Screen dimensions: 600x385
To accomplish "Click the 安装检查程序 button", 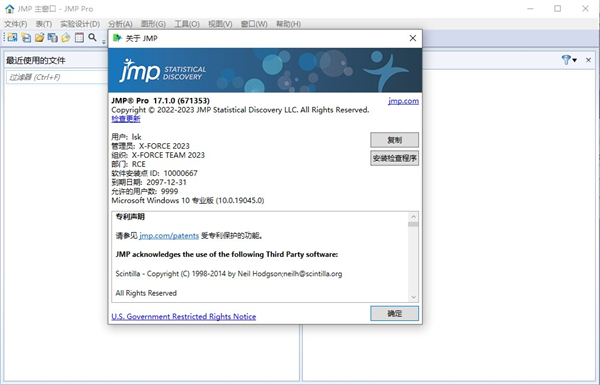I will click(394, 158).
